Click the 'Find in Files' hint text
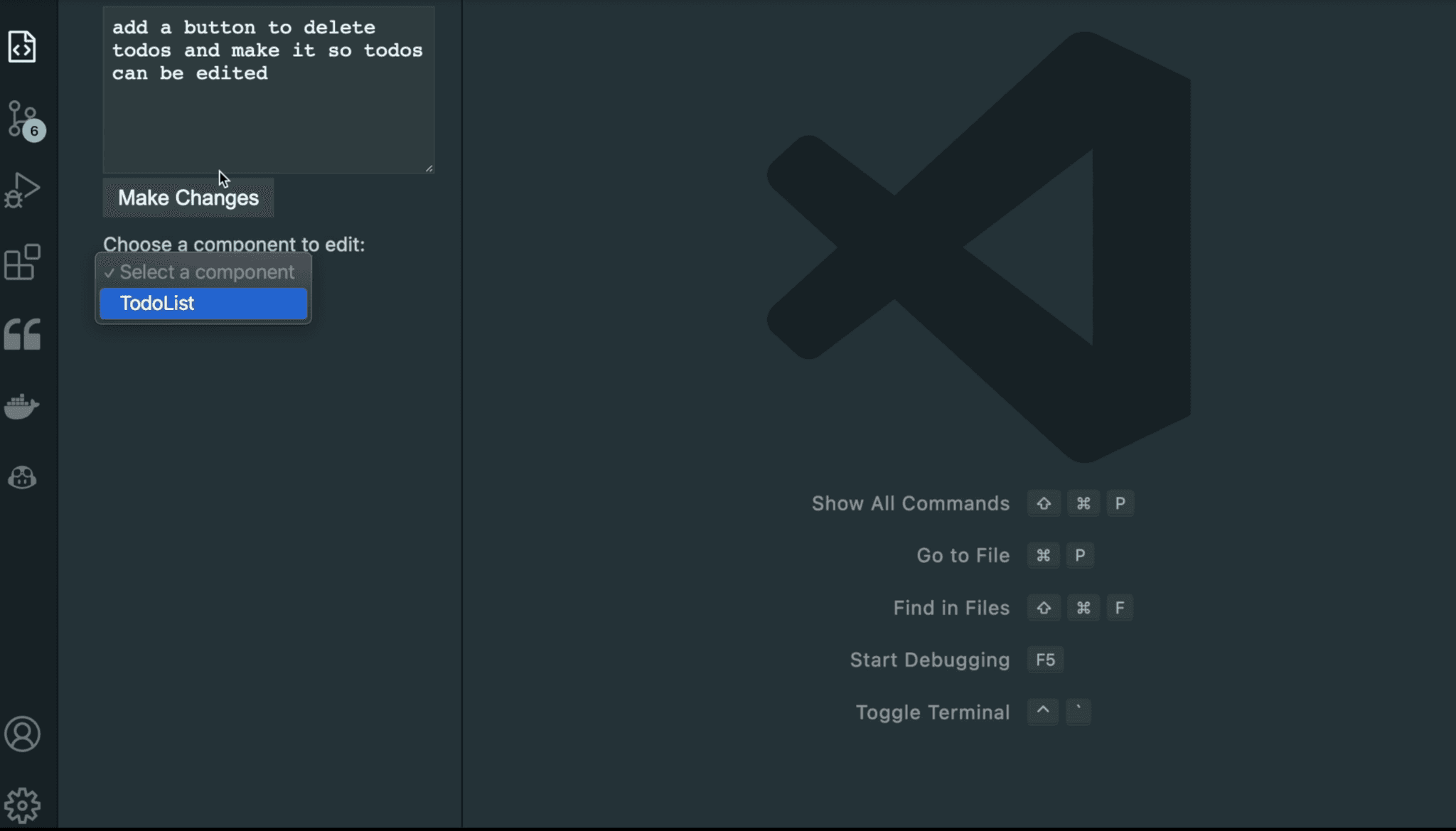The image size is (1456, 831). pos(951,608)
